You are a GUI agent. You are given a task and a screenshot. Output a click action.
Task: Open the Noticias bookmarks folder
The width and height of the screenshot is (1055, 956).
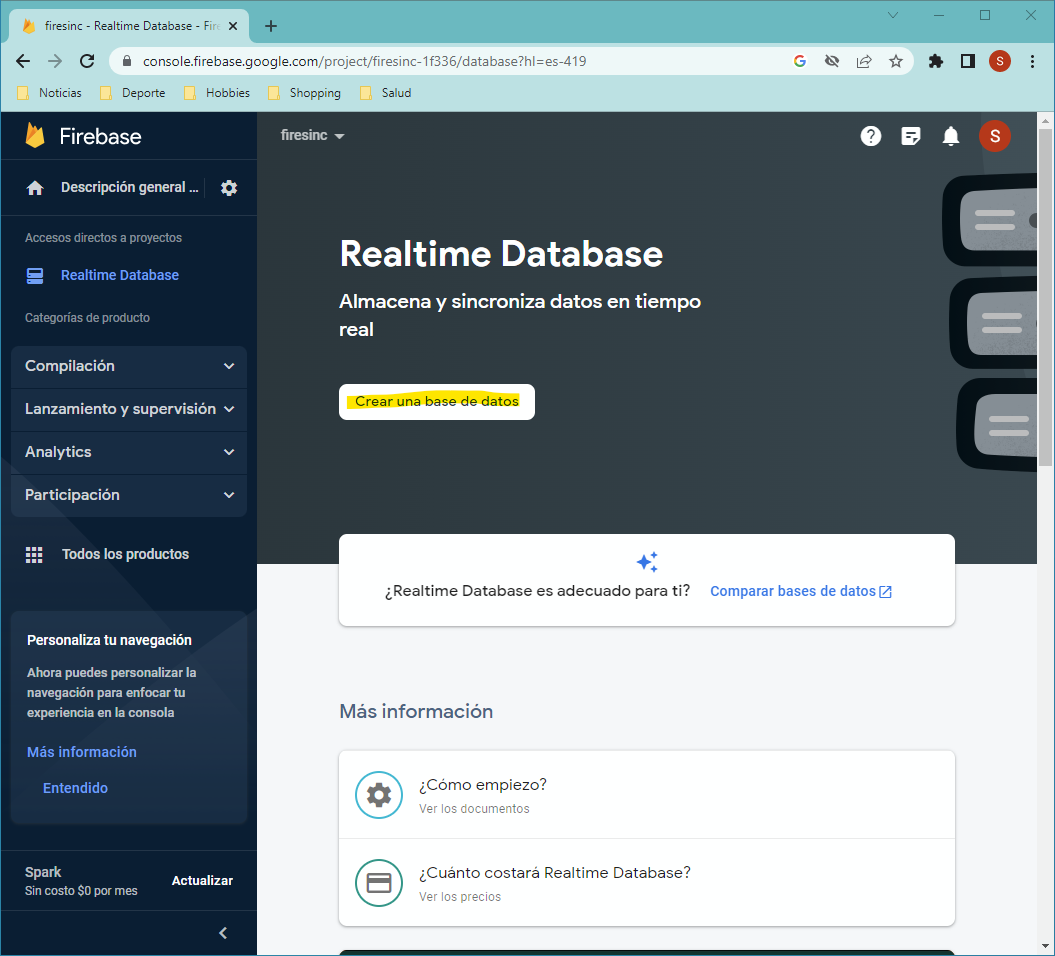tap(49, 93)
